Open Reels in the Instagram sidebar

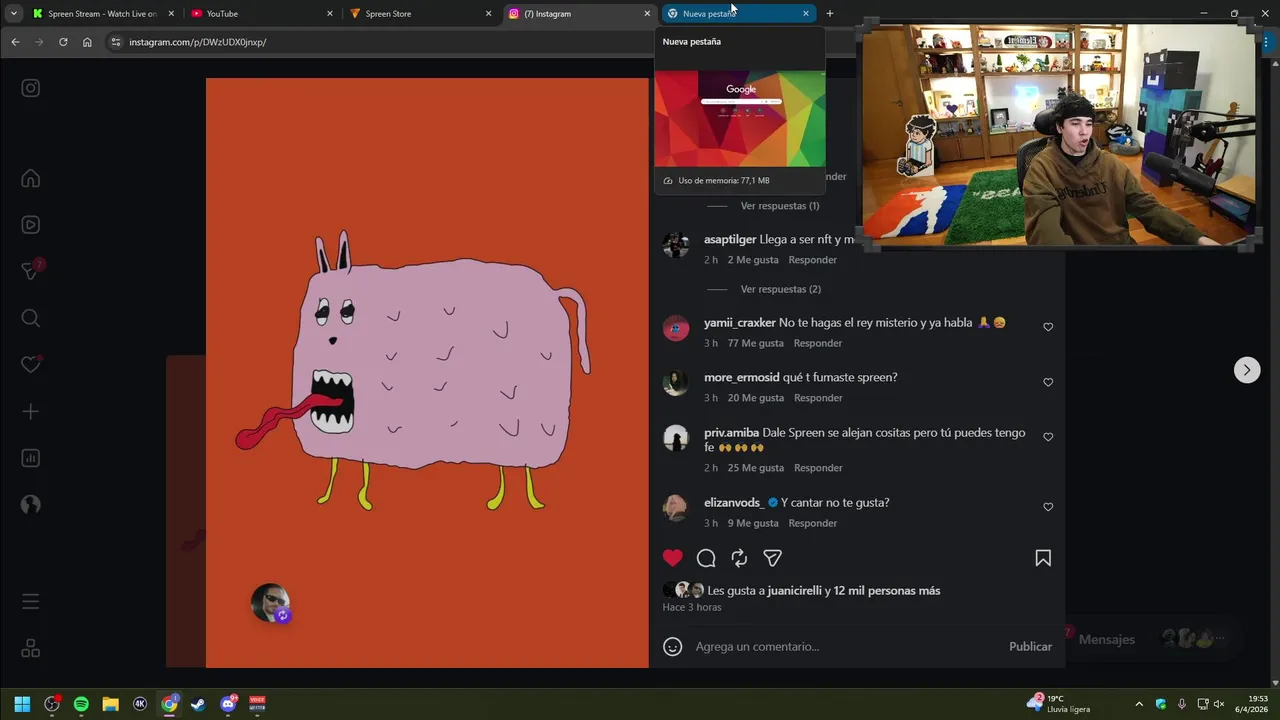[31, 225]
